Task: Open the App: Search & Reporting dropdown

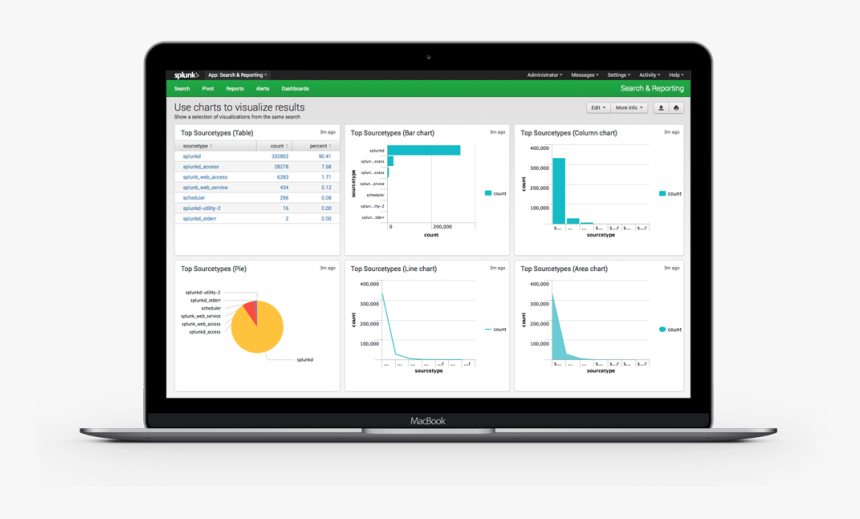Action: (x=237, y=75)
